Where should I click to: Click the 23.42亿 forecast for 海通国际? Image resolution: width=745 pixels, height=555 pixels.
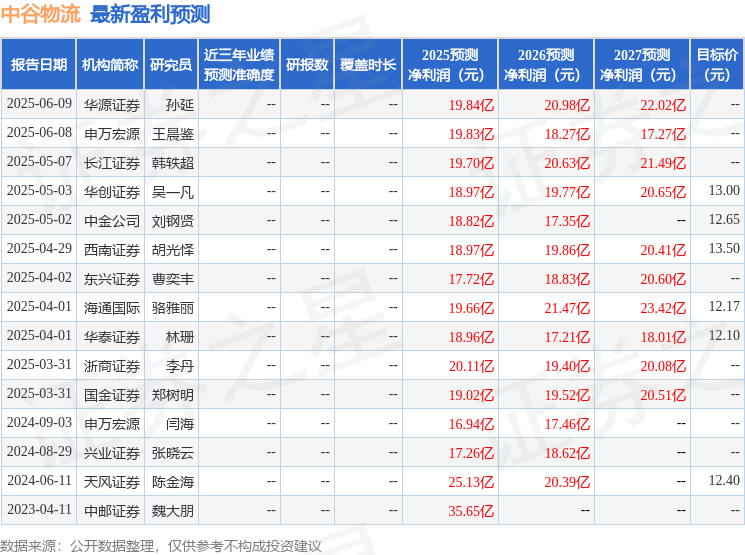(x=663, y=308)
